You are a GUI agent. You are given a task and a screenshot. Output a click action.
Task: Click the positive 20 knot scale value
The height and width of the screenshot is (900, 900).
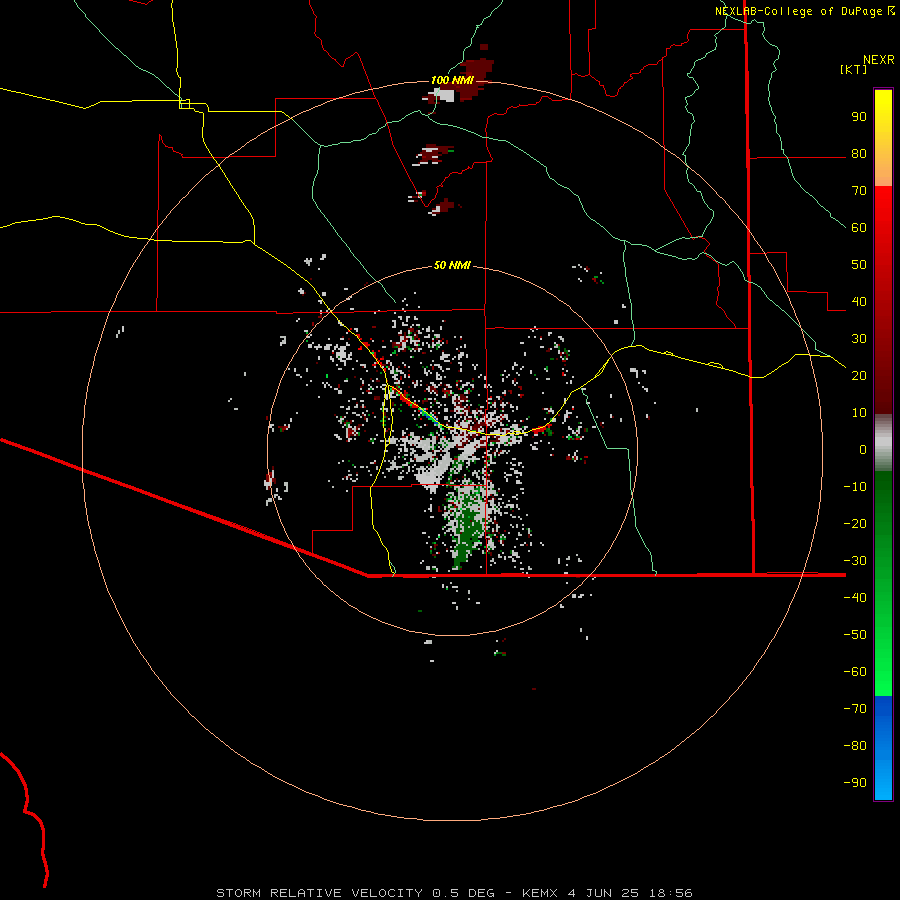click(859, 375)
